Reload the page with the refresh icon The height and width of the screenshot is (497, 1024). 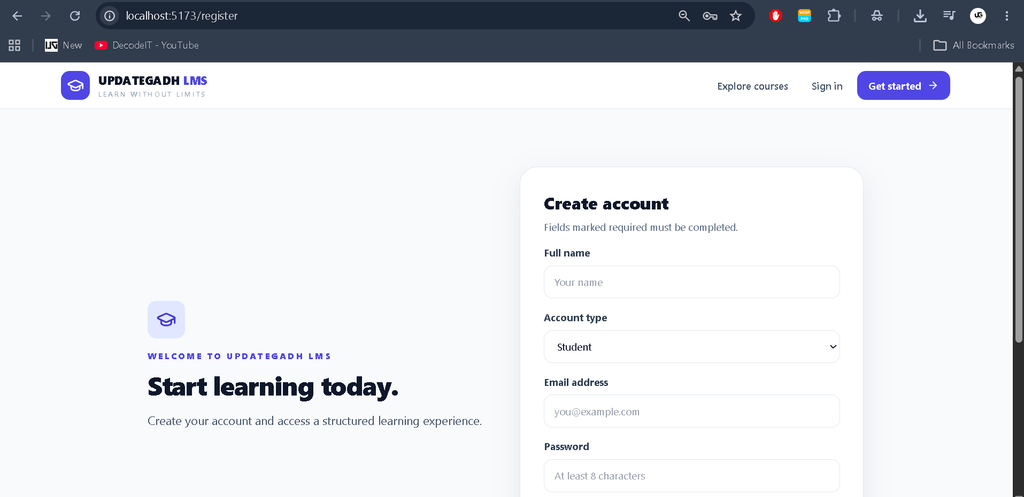(75, 16)
